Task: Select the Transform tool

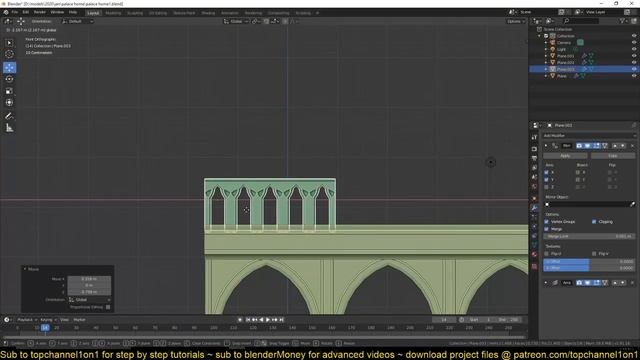Action: click(x=9, y=102)
